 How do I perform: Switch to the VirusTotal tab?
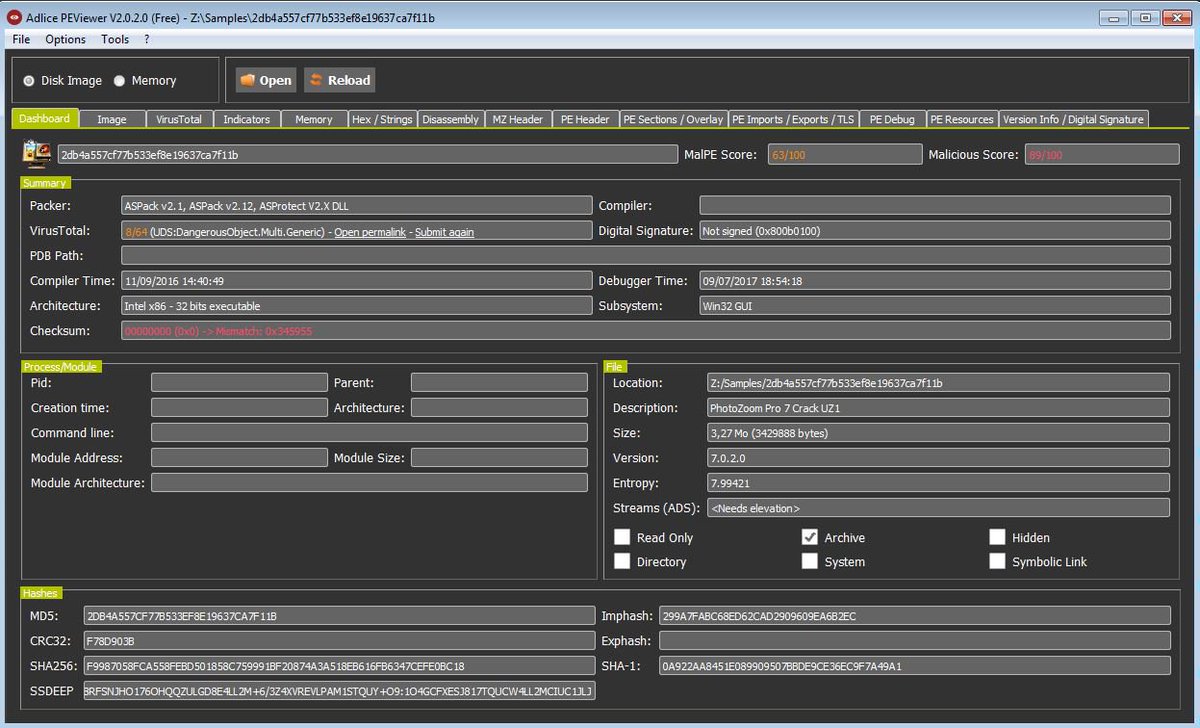tap(179, 119)
